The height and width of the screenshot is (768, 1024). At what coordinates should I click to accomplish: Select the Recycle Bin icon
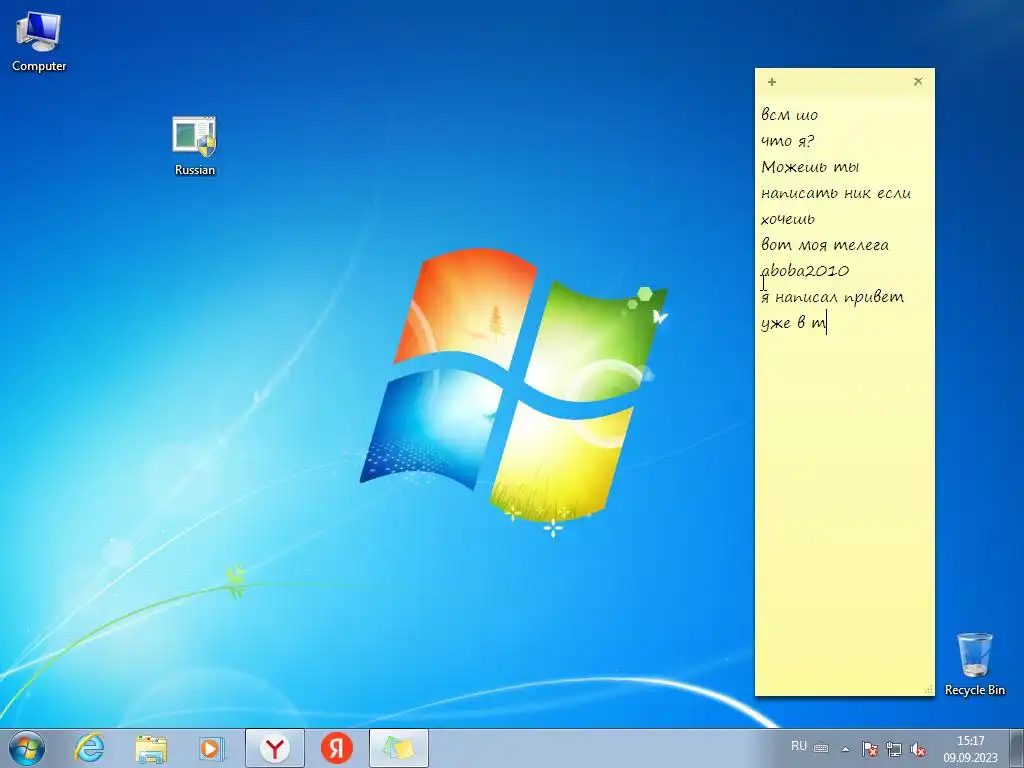974,664
